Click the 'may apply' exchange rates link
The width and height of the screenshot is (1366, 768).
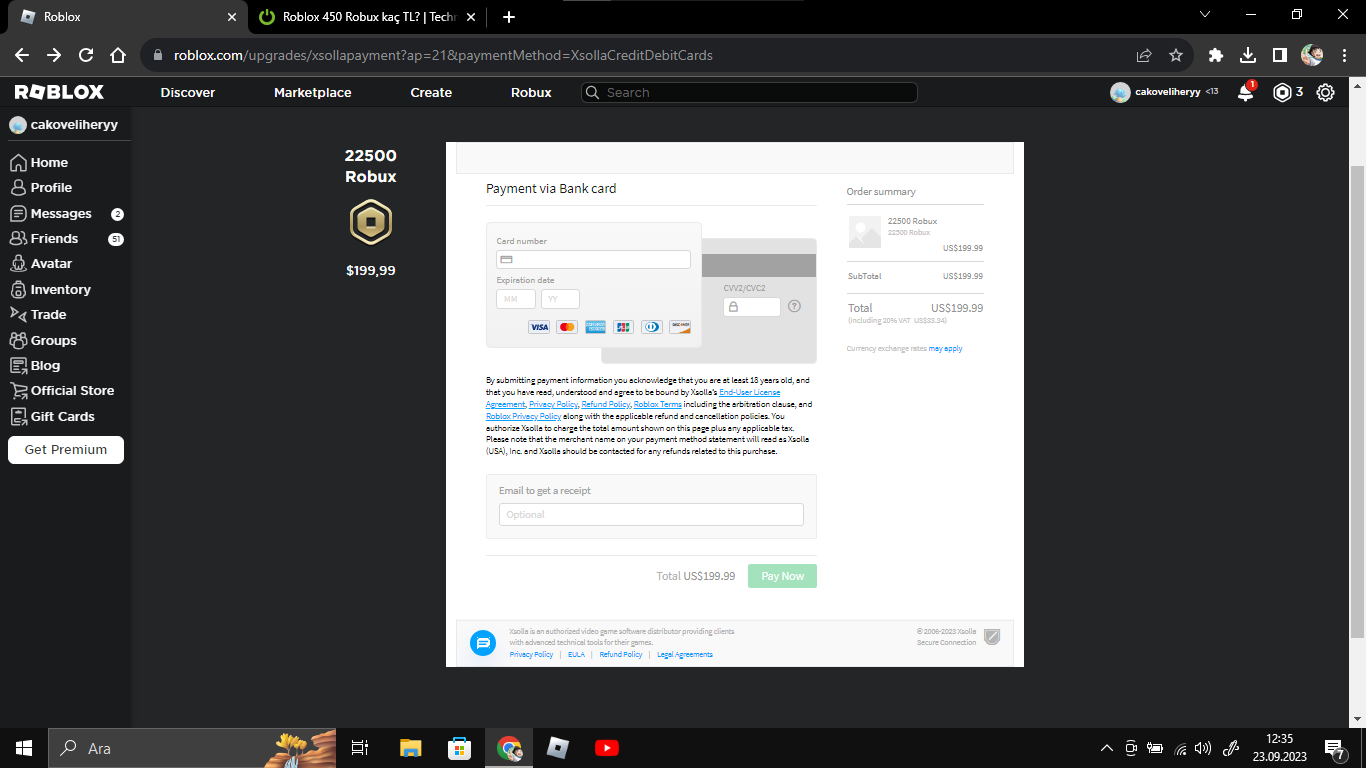[x=945, y=349]
